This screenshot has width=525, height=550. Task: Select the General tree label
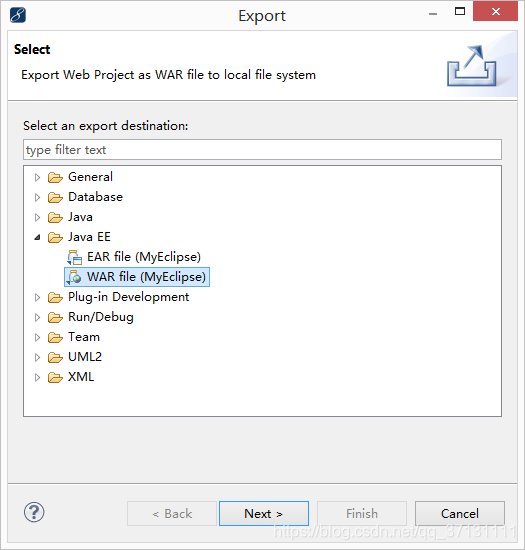point(90,177)
